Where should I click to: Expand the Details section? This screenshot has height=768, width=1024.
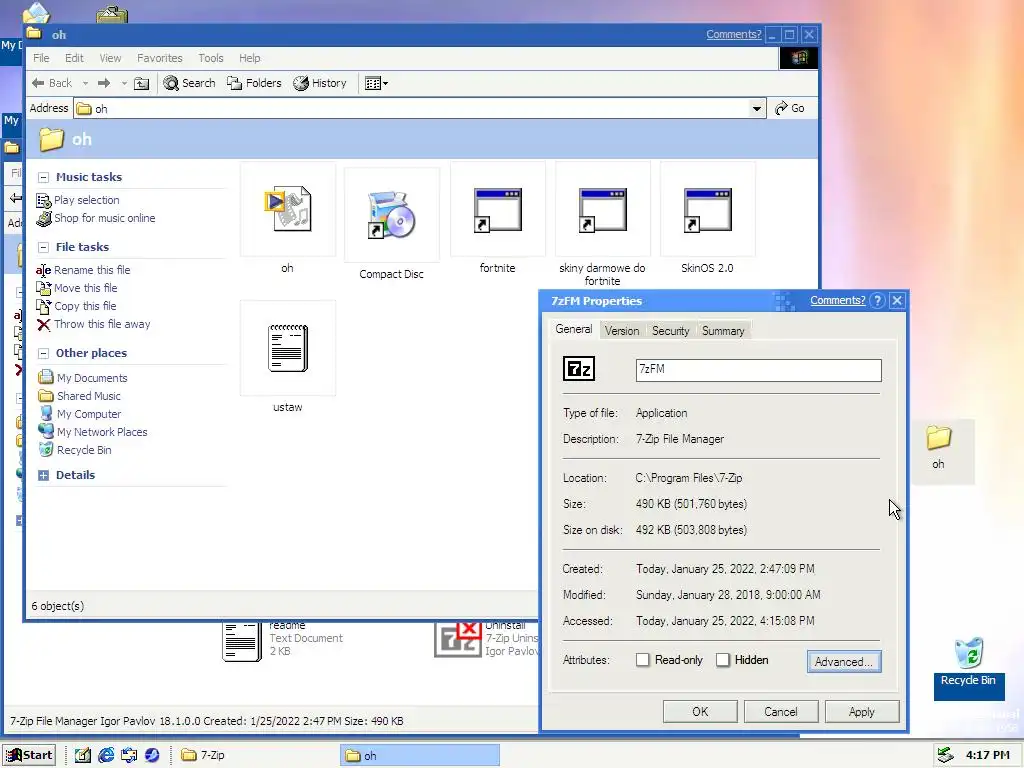pyautogui.click(x=43, y=475)
